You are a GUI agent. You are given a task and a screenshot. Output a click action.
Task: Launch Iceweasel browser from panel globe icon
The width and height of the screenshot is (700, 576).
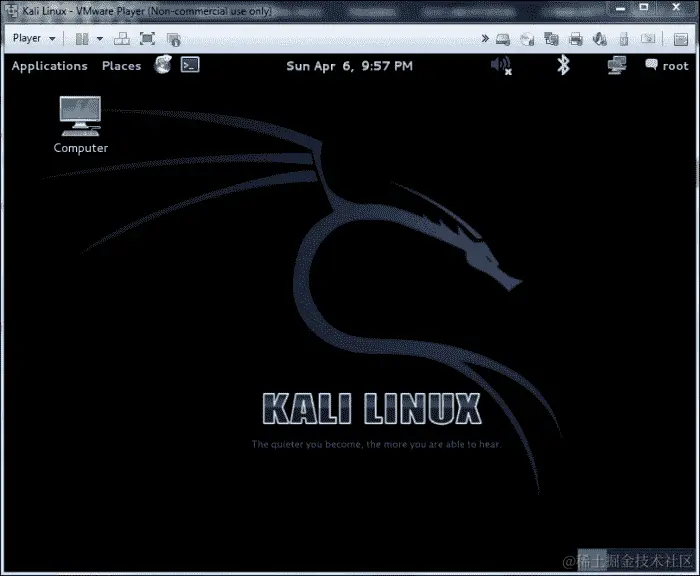(x=163, y=65)
